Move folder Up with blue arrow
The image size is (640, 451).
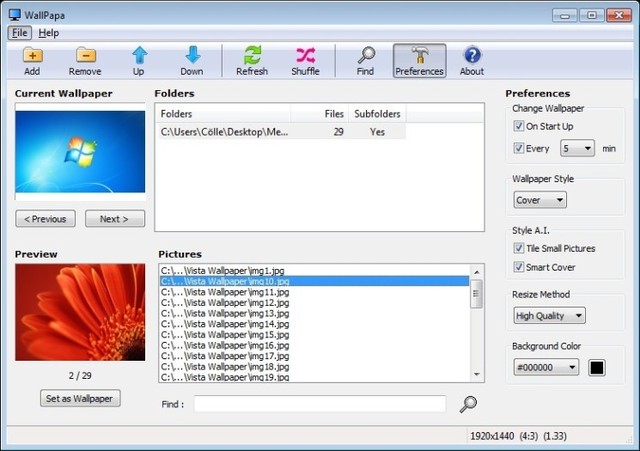pos(139,61)
